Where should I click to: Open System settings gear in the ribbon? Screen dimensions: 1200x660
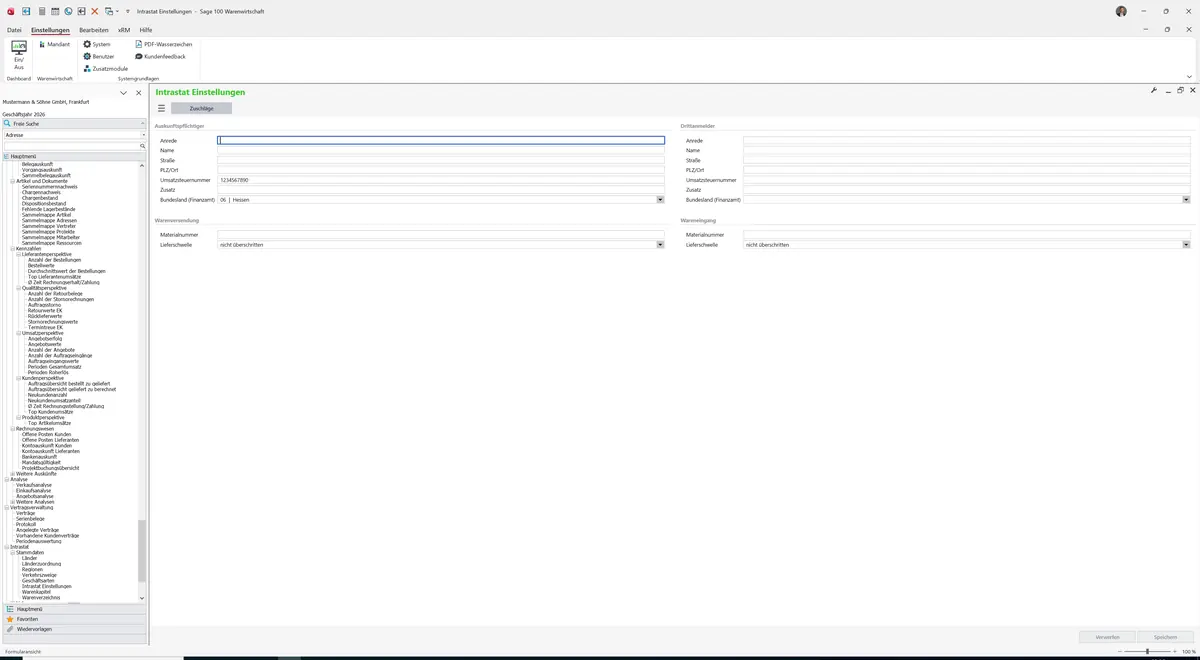(97, 44)
